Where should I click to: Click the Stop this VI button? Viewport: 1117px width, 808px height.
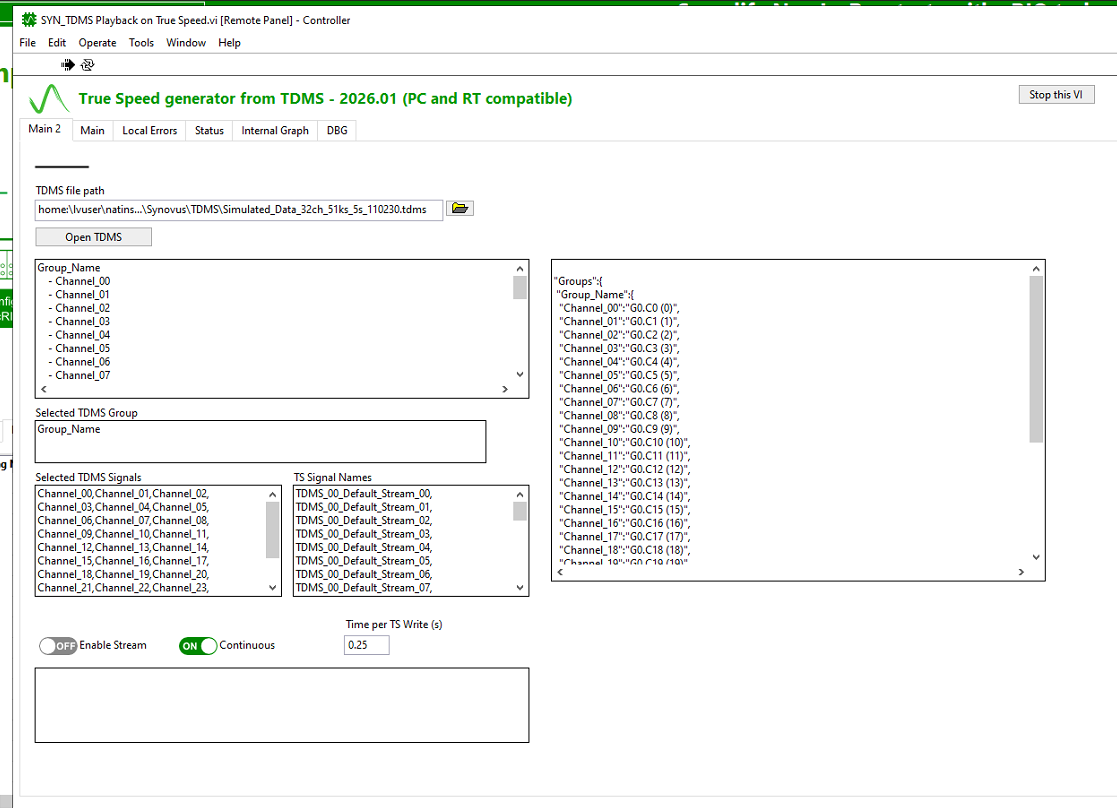point(1056,94)
